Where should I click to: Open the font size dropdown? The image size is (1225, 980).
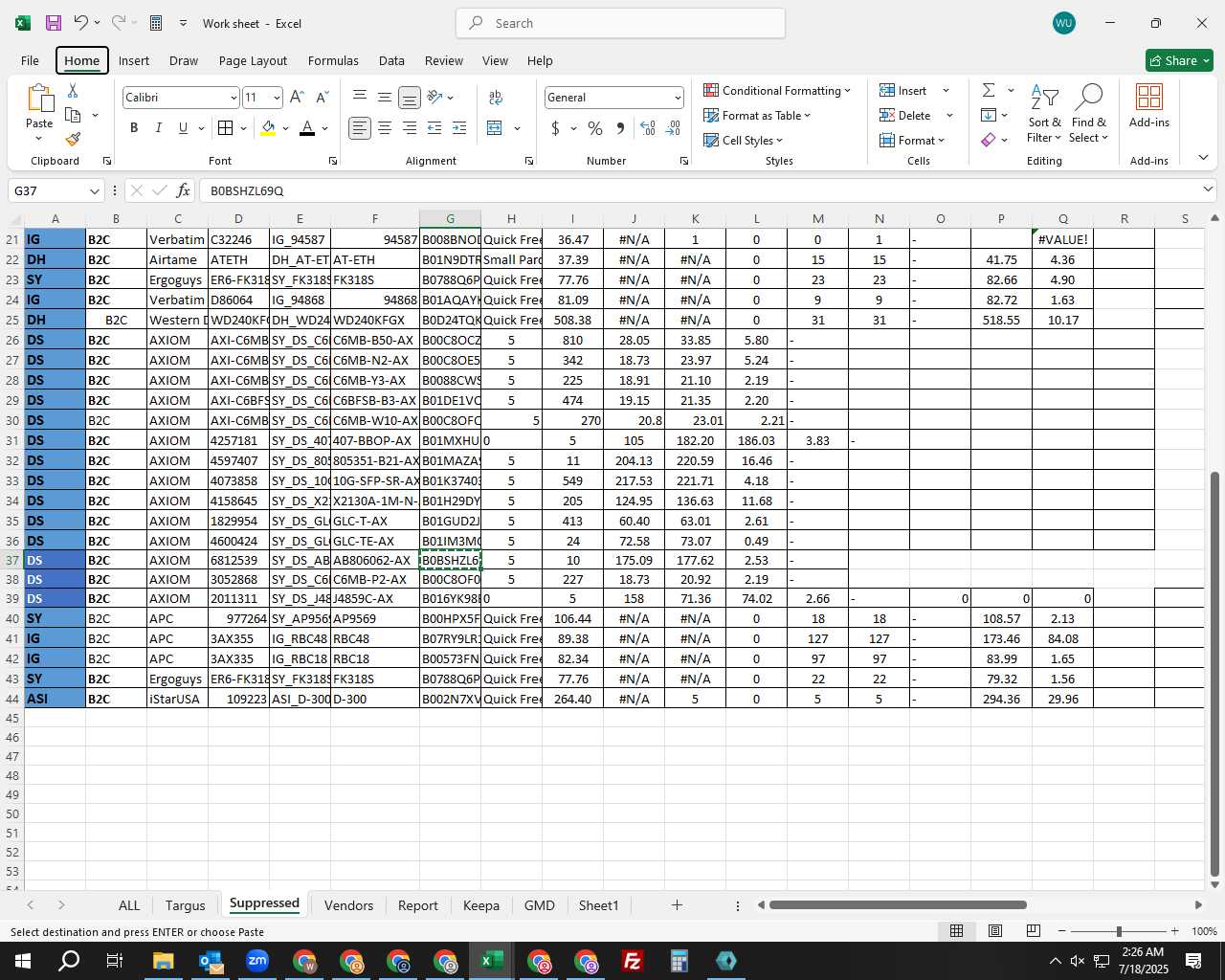277,98
